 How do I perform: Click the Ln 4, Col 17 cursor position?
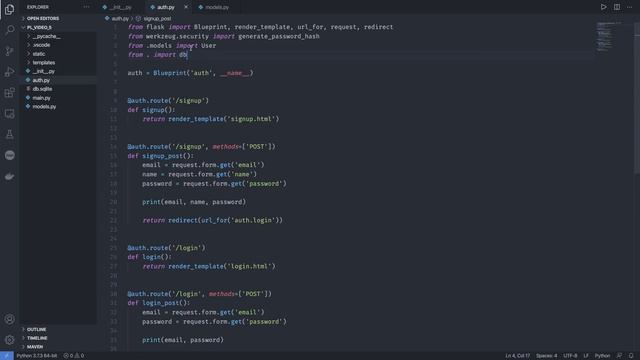point(517,356)
